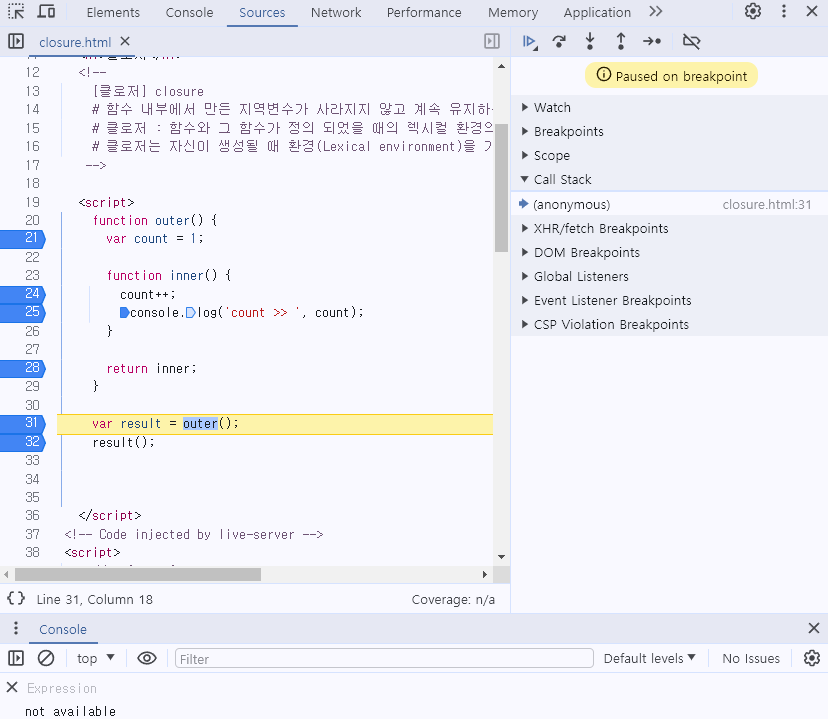Open the top execution context dropdown
The width and height of the screenshot is (828, 719).
tap(96, 658)
